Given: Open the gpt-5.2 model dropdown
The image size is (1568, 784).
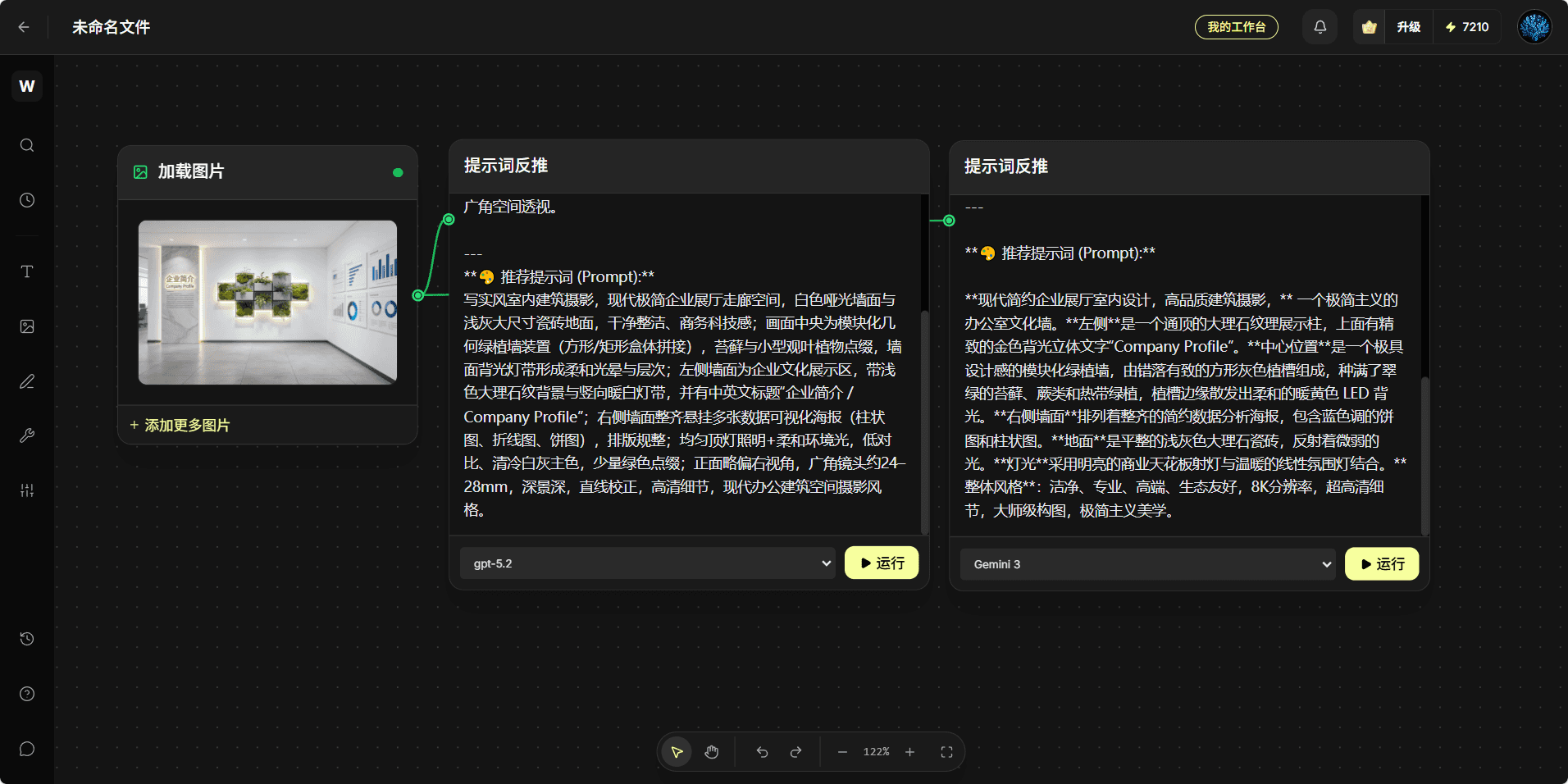Looking at the screenshot, I should (x=647, y=563).
